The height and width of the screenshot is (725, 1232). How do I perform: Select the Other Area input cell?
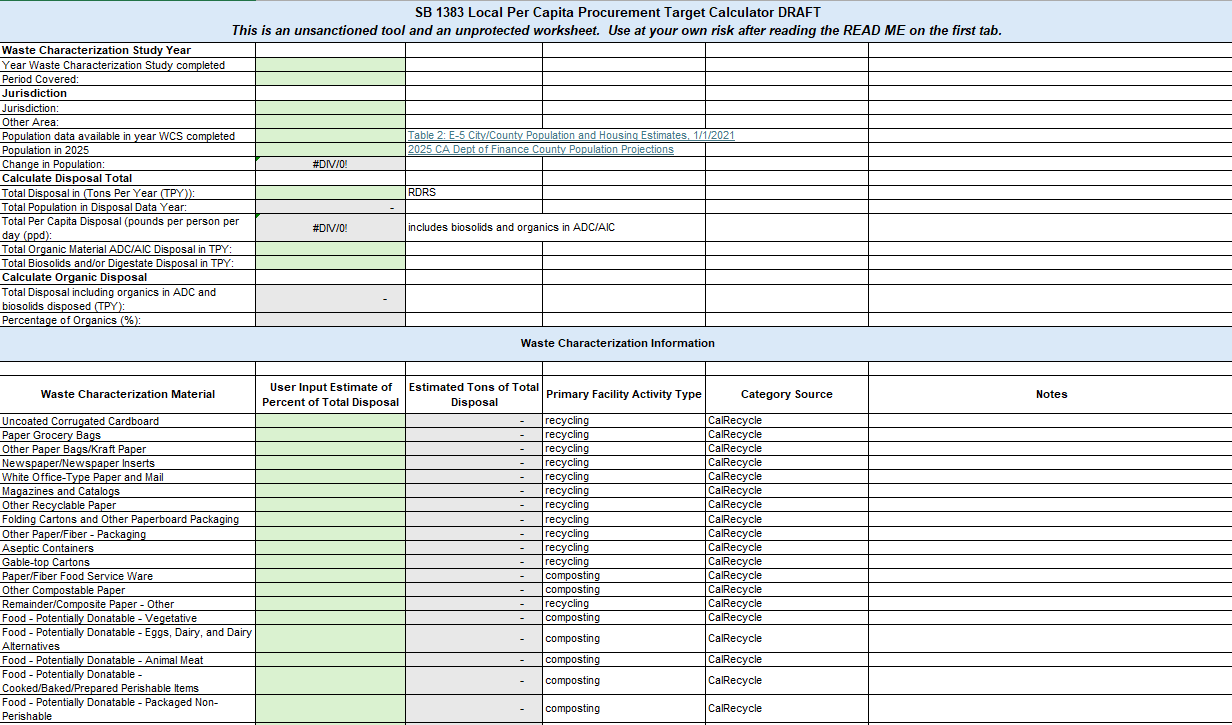(x=330, y=121)
